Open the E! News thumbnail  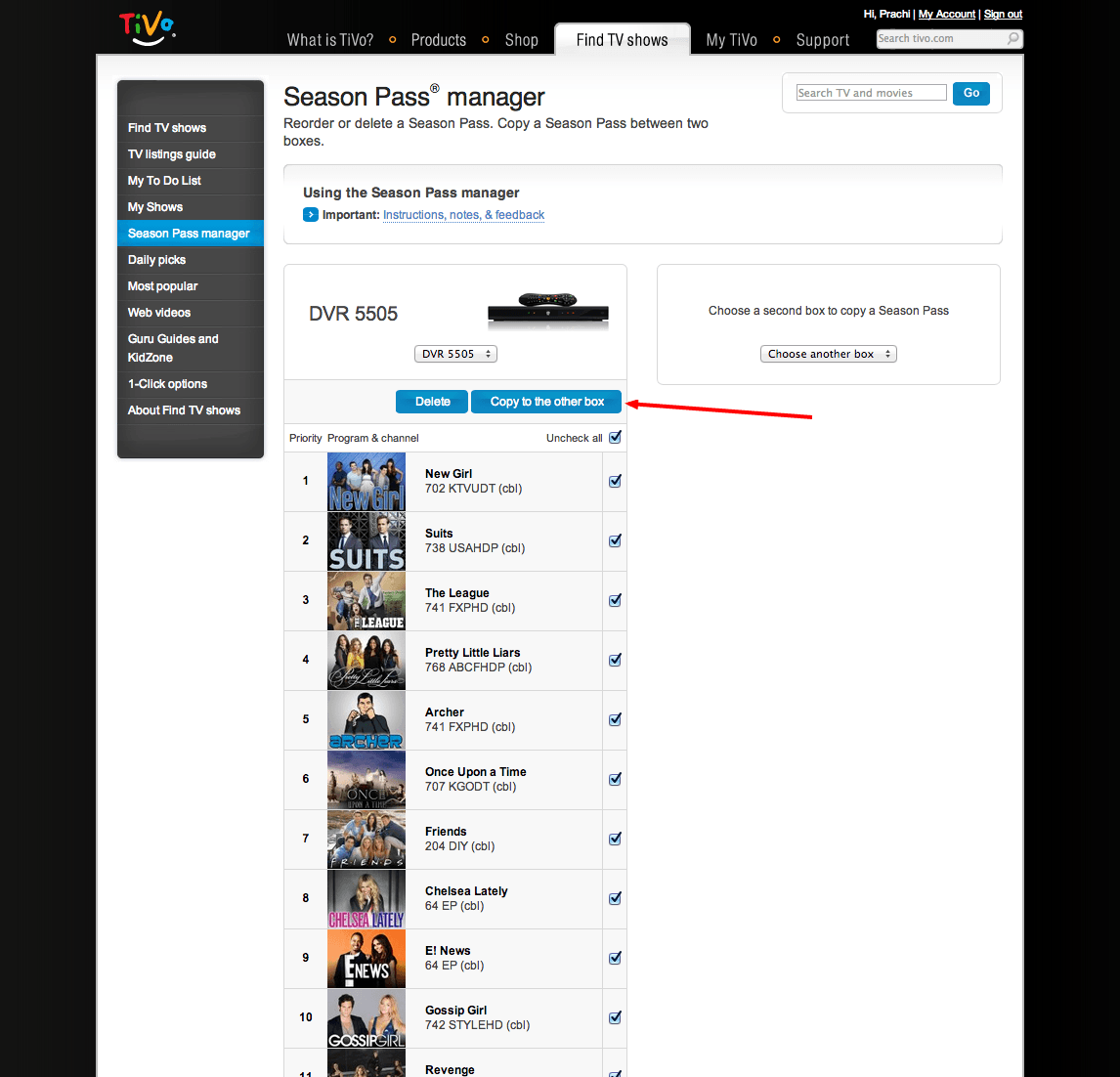(366, 959)
